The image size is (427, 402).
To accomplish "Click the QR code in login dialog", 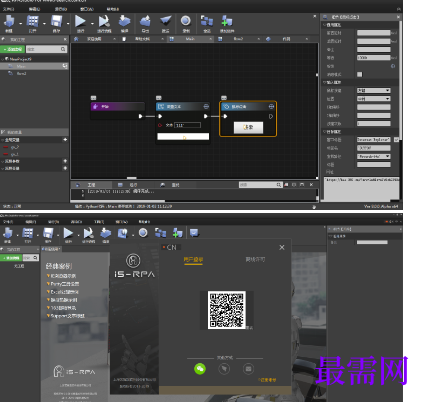I will click(x=227, y=310).
